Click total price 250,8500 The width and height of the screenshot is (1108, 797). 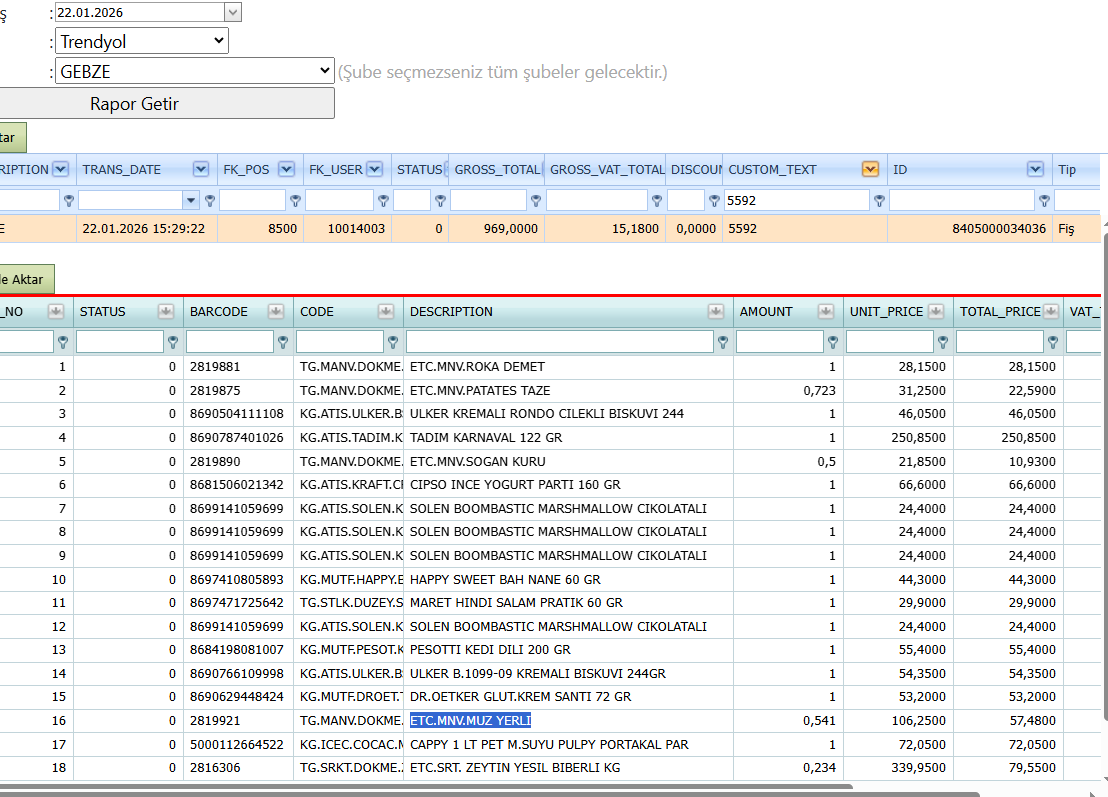[x=1028, y=437]
